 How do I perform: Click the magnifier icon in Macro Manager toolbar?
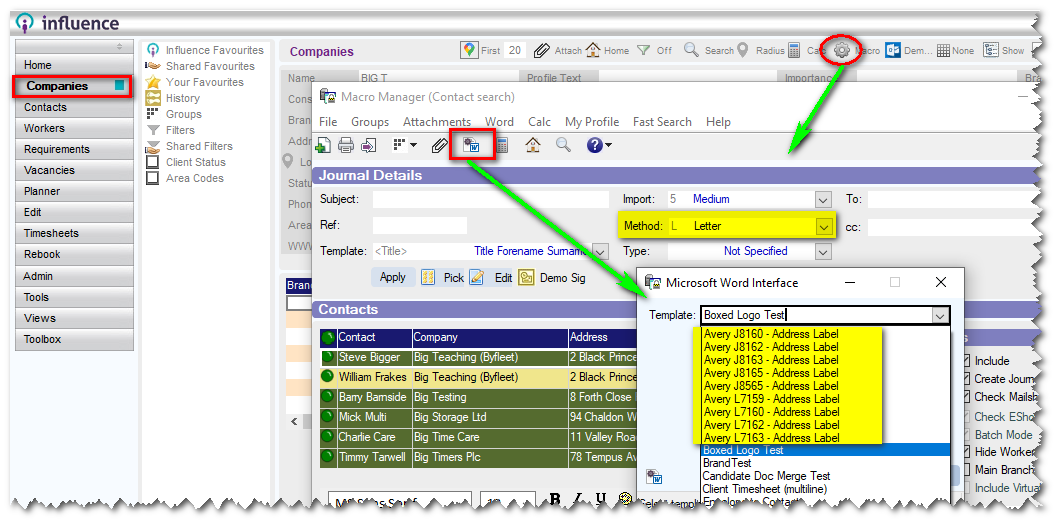pyautogui.click(x=563, y=144)
